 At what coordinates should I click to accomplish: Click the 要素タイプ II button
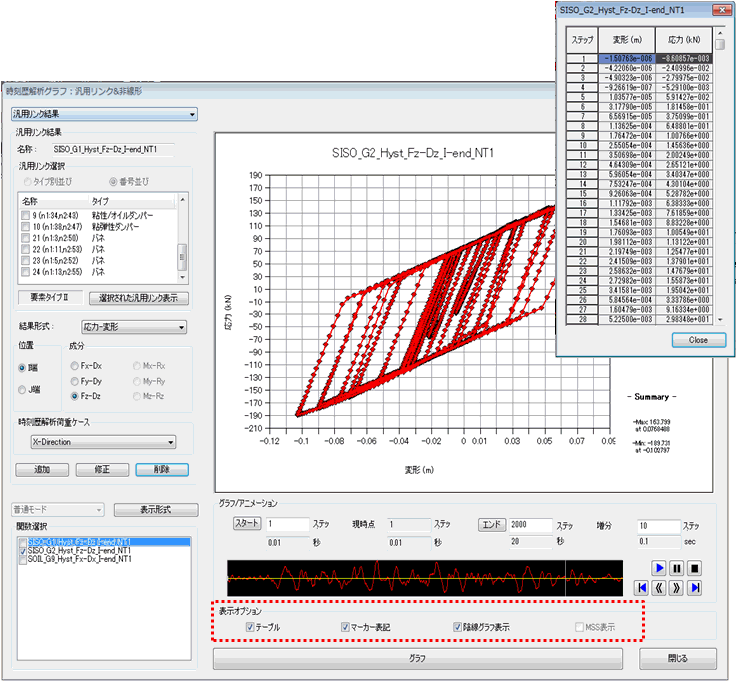pos(50,298)
